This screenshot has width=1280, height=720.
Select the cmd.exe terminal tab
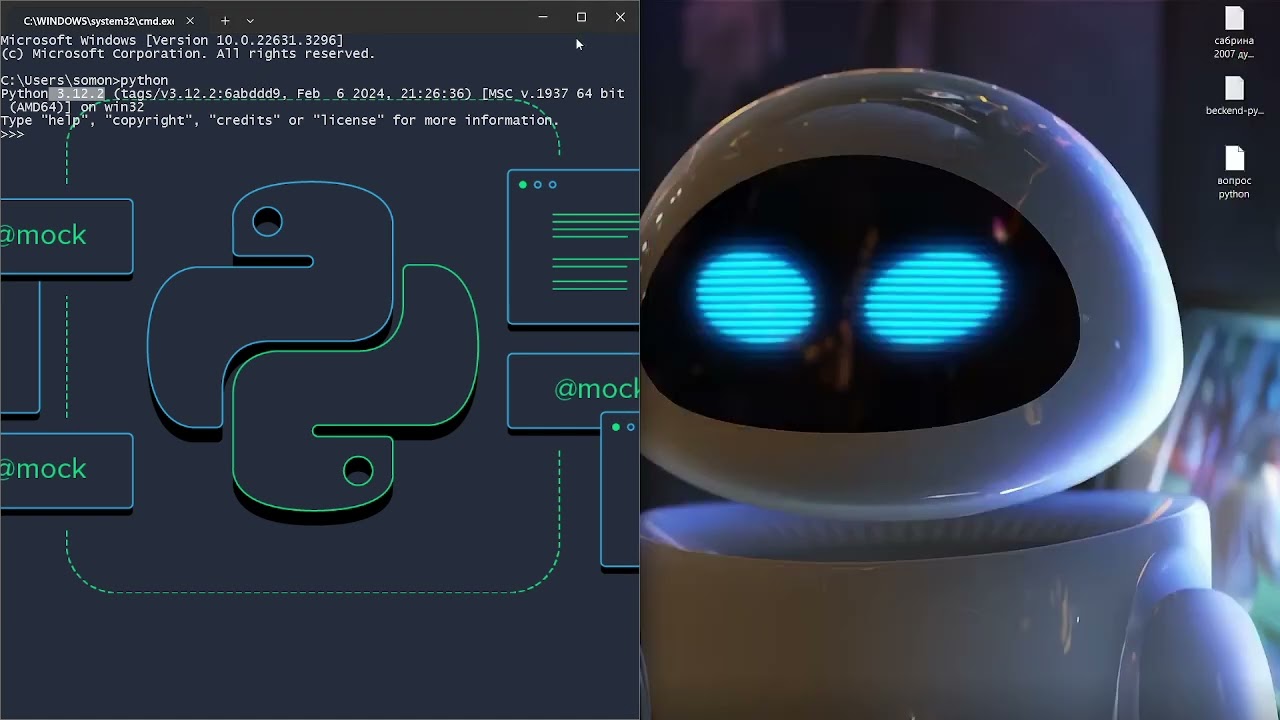click(100, 20)
